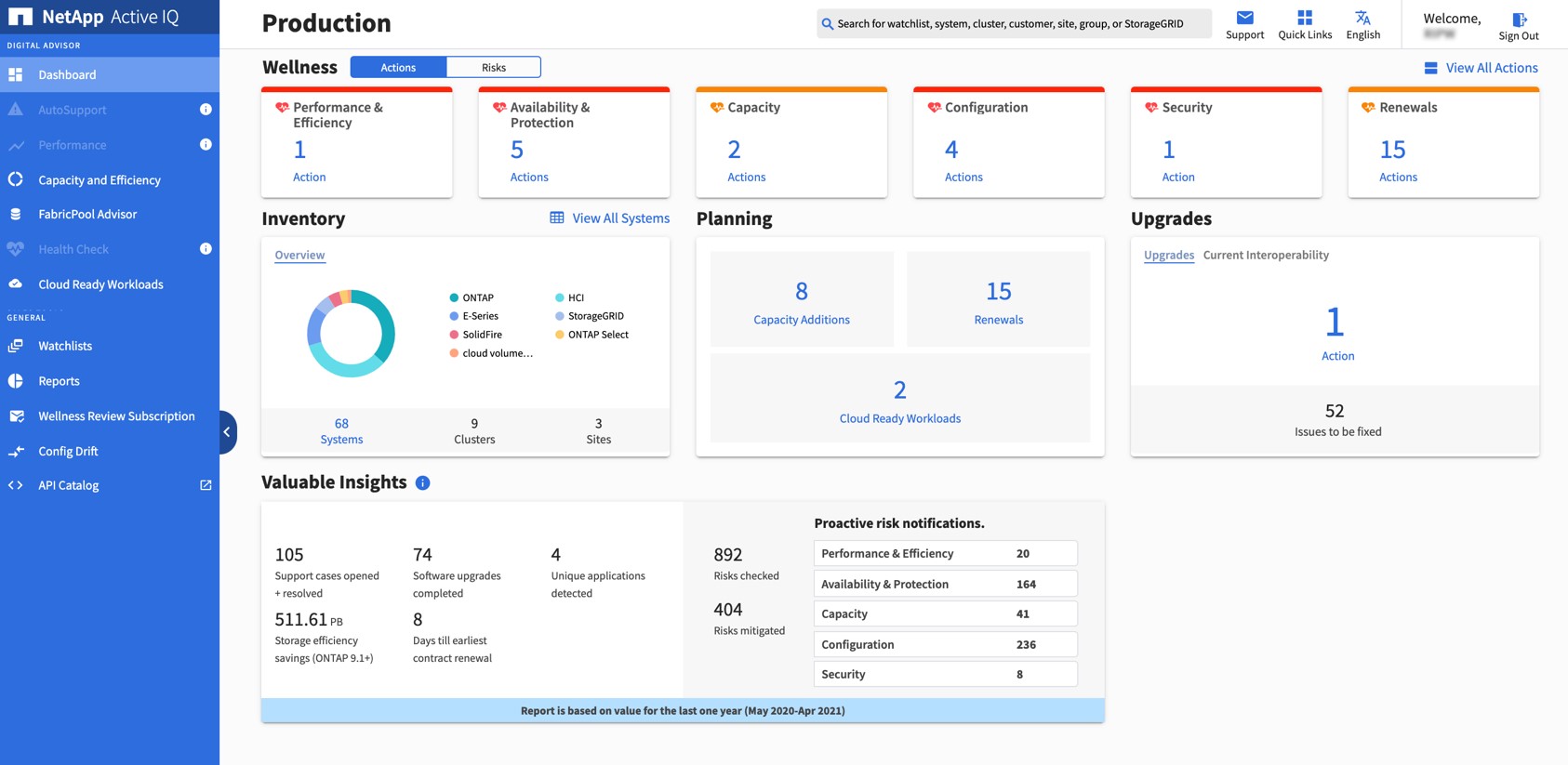Image resolution: width=1568 pixels, height=765 pixels.
Task: Open Availability & Protection 5 Actions
Action: point(529,162)
